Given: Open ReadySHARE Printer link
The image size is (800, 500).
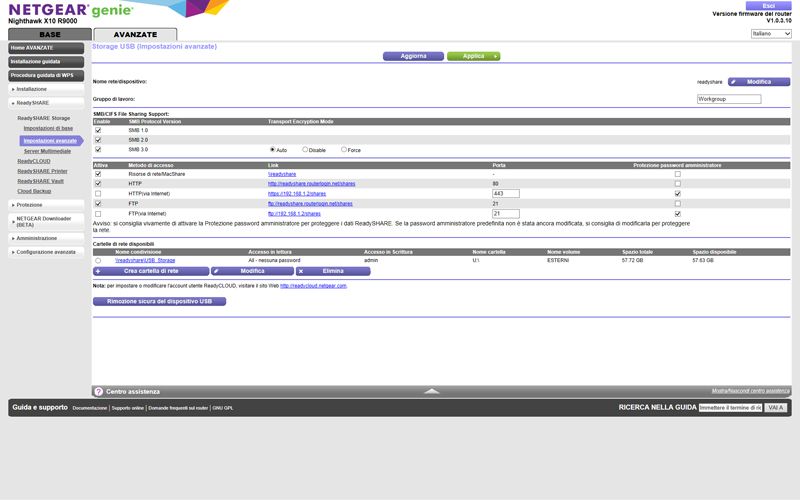Looking at the screenshot, I should pyautogui.click(x=42, y=171).
